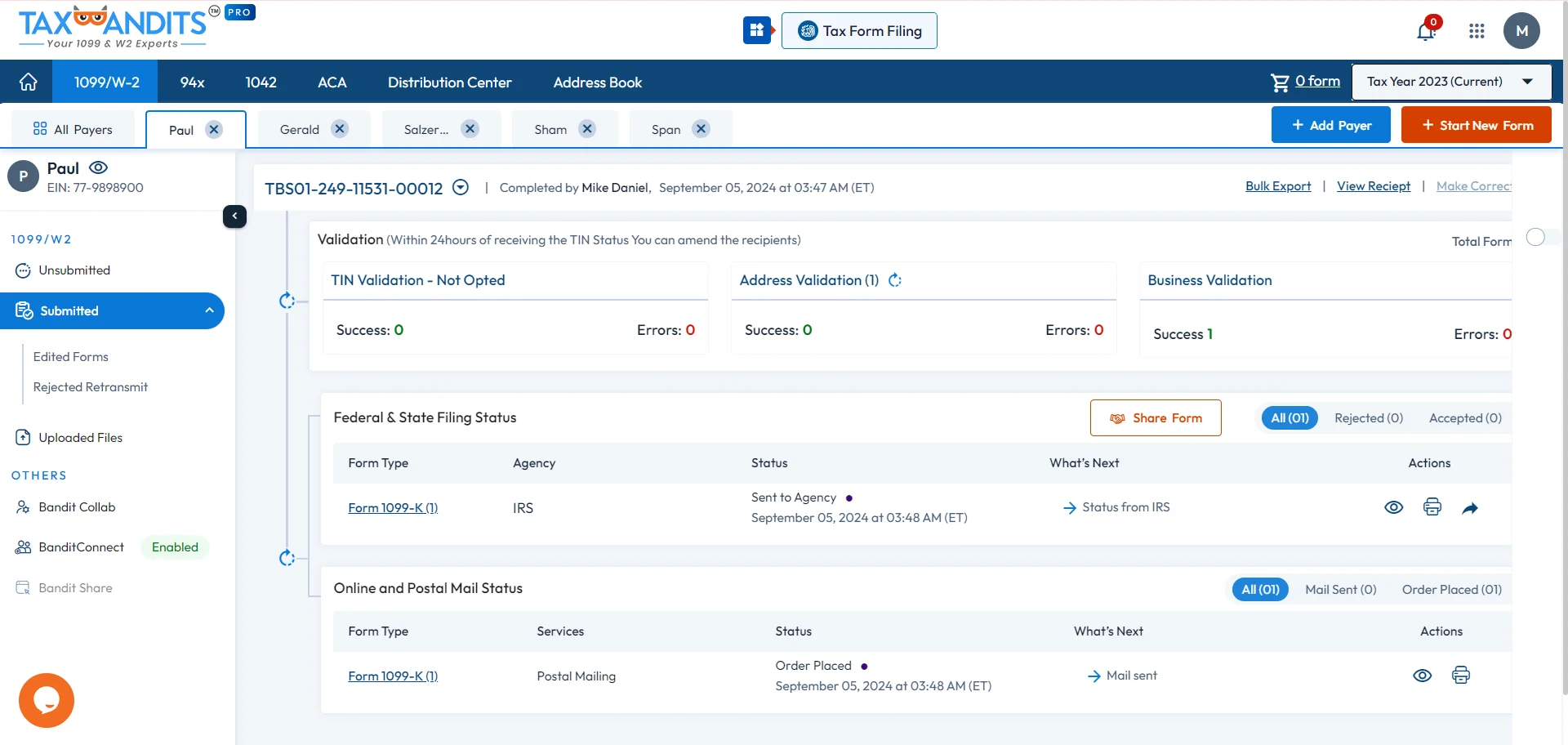The width and height of the screenshot is (1568, 745).
Task: Open the 1042 tab
Action: pyautogui.click(x=261, y=82)
